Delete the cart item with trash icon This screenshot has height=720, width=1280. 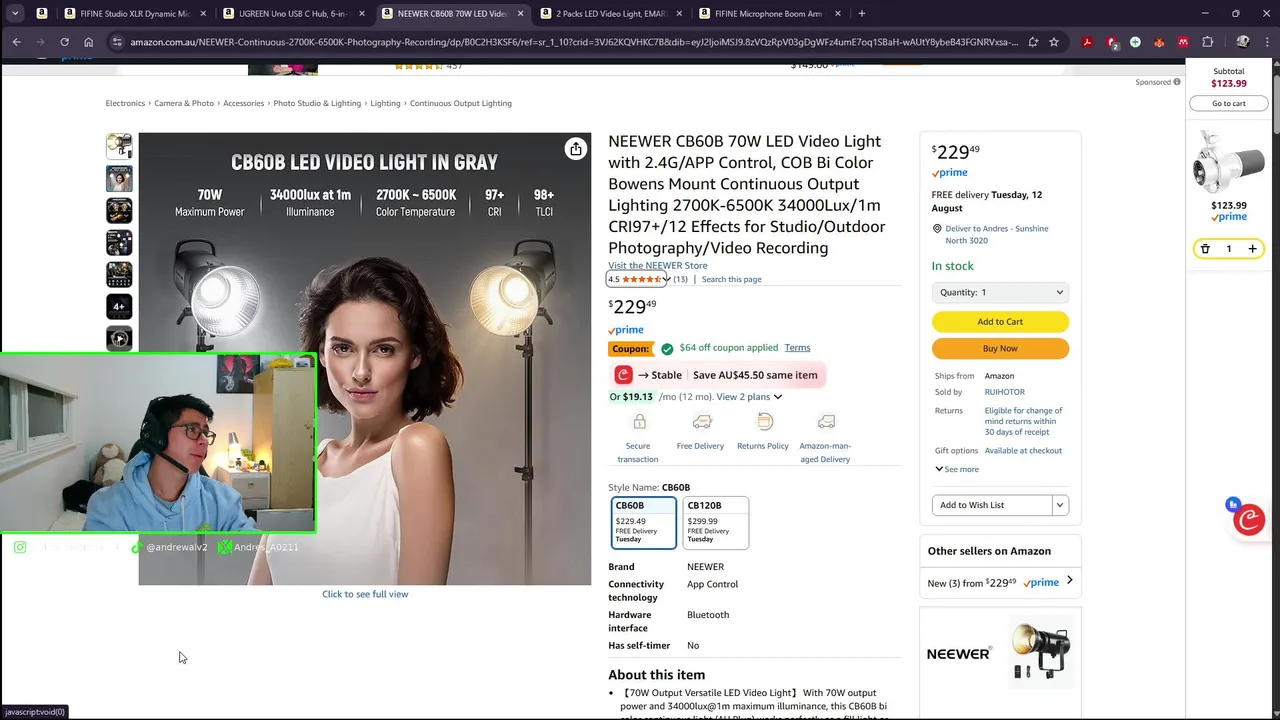(x=1205, y=248)
